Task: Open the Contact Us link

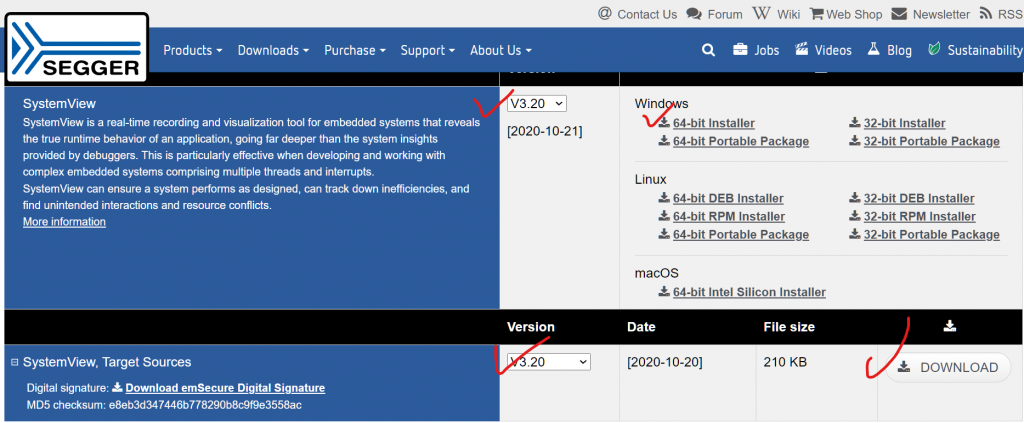Action: [x=637, y=14]
